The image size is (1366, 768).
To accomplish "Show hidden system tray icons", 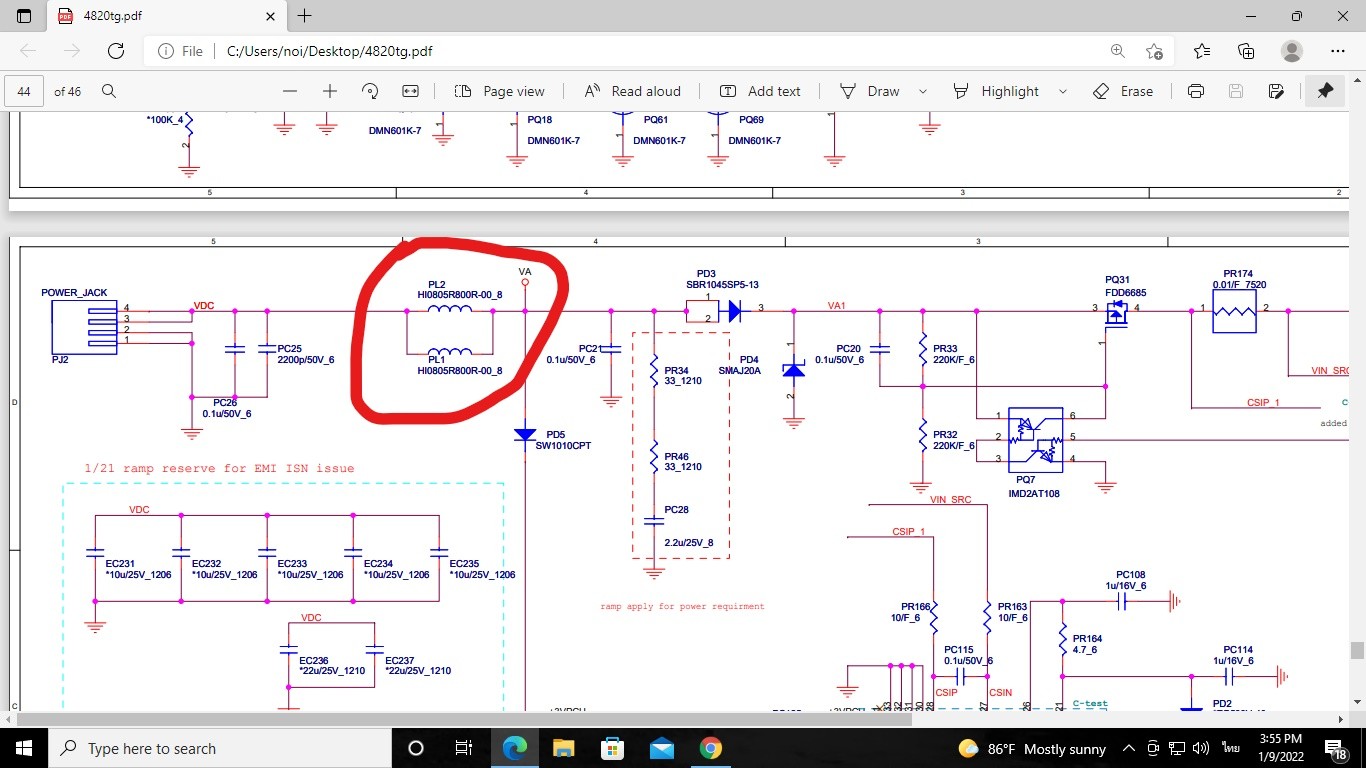I will coord(1128,748).
